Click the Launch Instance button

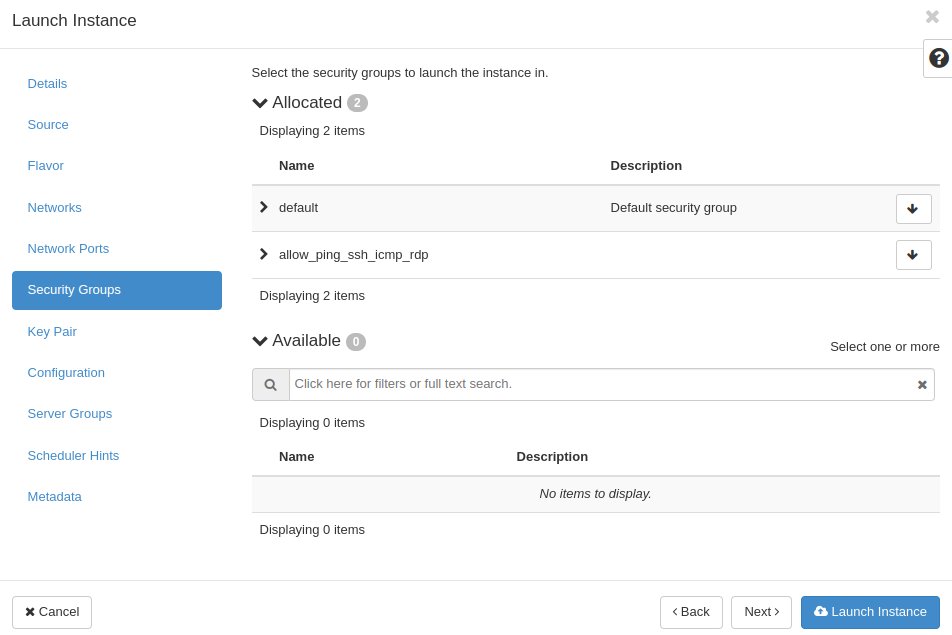[x=870, y=612]
